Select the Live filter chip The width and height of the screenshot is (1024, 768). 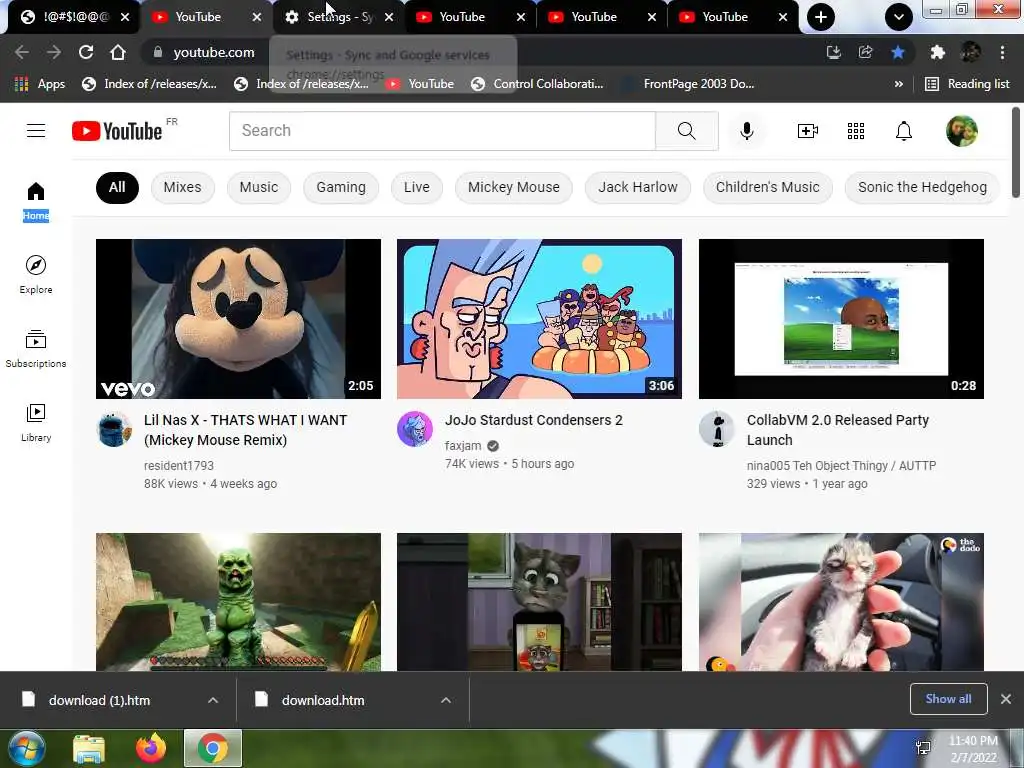417,187
